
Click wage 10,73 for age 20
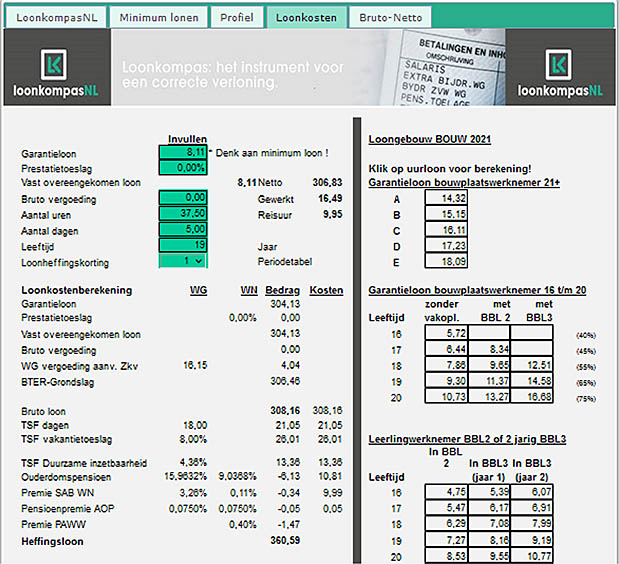[446, 396]
